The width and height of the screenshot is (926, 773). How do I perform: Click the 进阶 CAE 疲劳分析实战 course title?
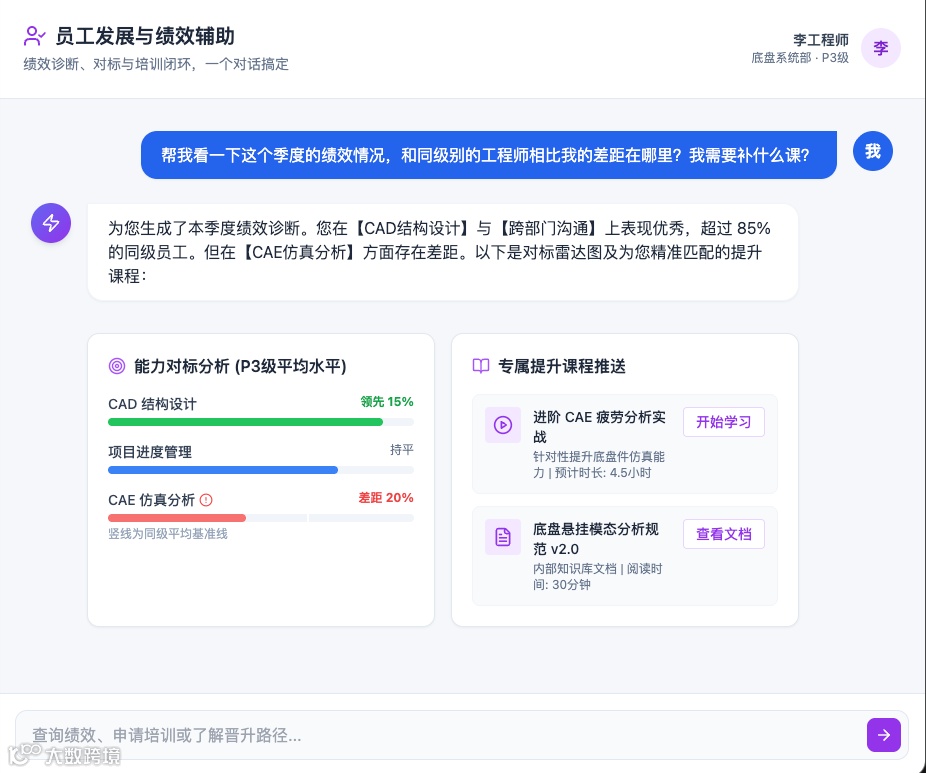coord(599,427)
